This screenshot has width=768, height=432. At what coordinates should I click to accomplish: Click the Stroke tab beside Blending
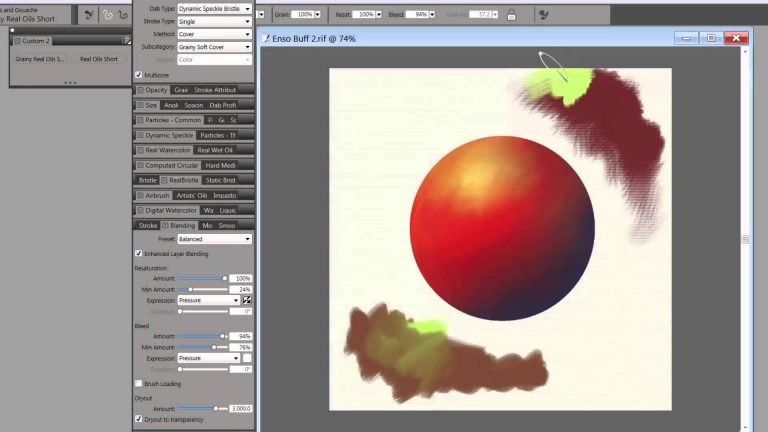pos(147,226)
